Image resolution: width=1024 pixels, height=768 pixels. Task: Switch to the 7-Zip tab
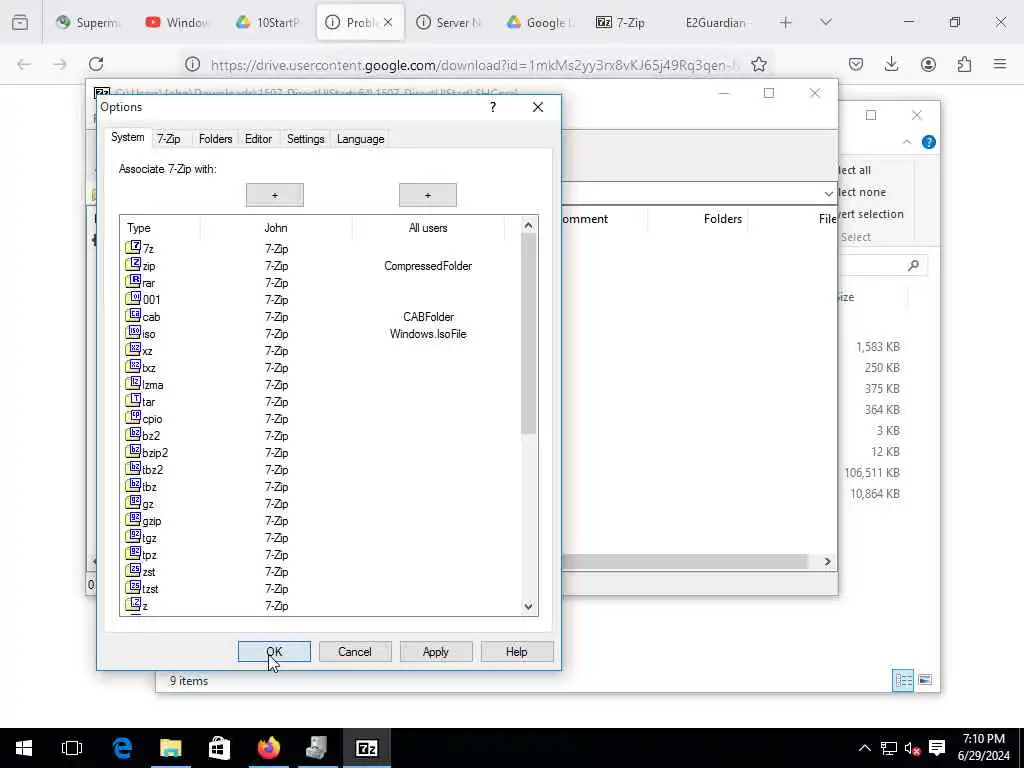[x=168, y=139]
